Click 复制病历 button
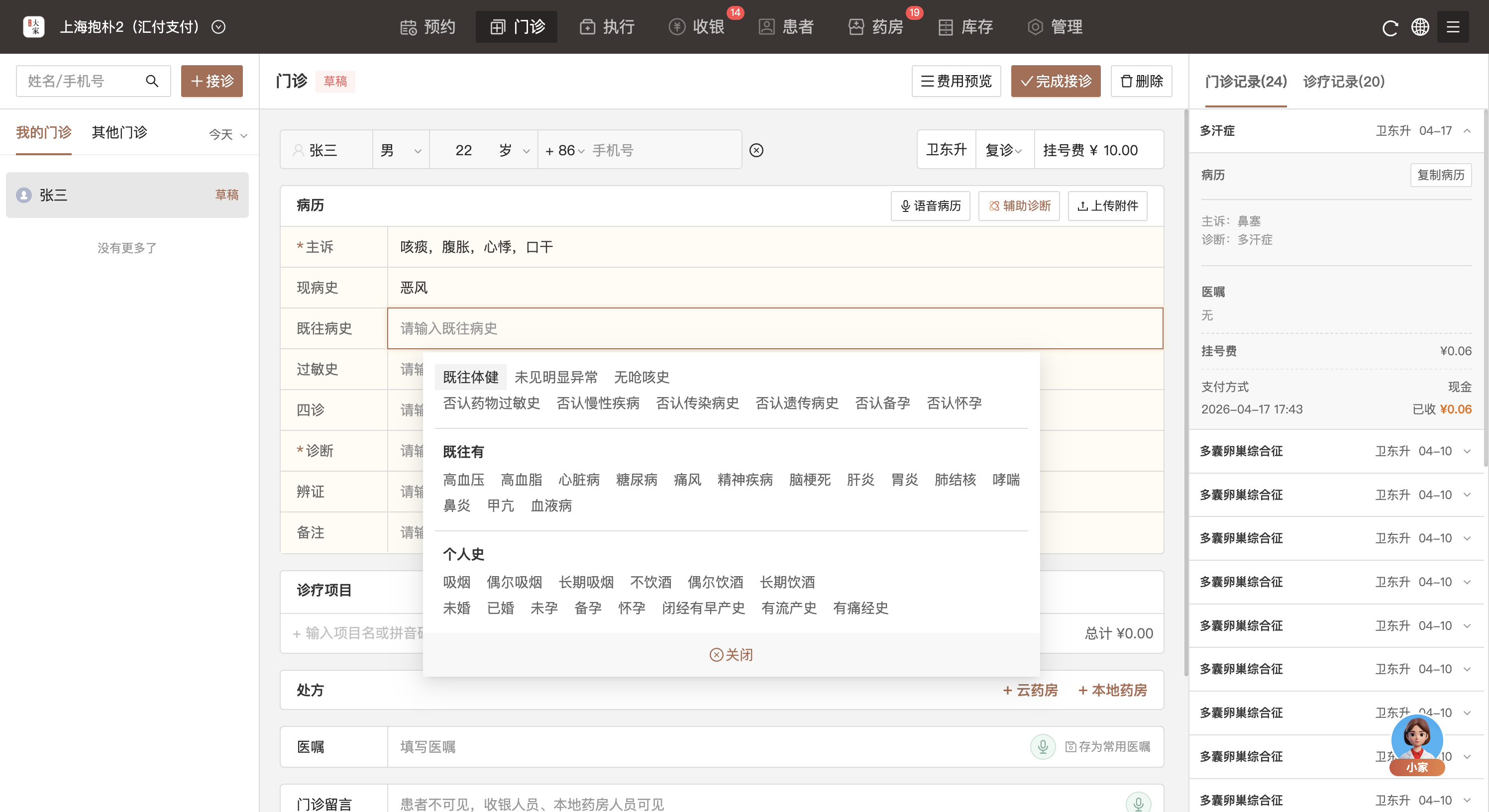 tap(1440, 175)
